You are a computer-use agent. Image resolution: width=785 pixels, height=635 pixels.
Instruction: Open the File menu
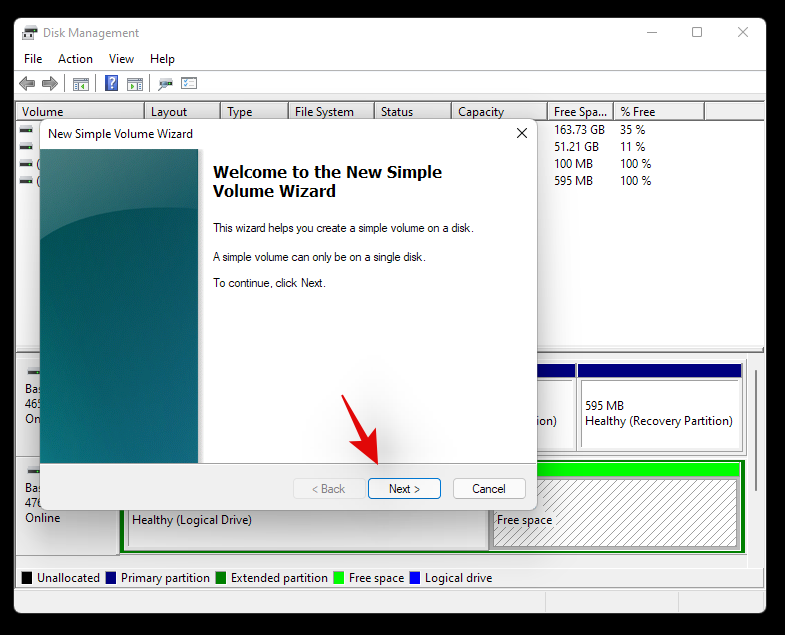tap(33, 59)
